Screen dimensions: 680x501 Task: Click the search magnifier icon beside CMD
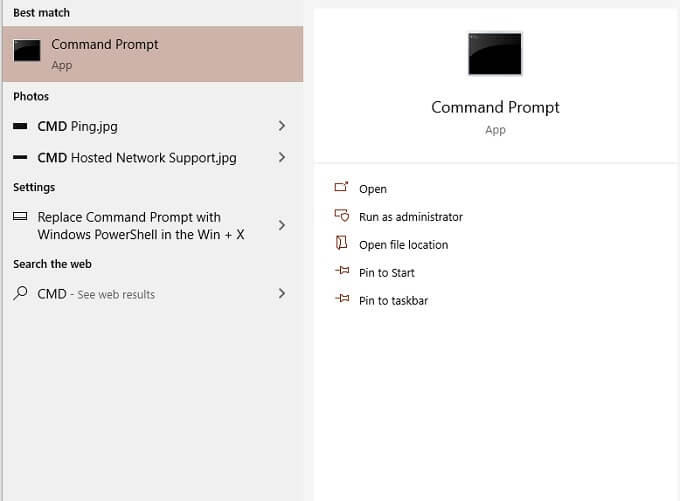coord(21,294)
